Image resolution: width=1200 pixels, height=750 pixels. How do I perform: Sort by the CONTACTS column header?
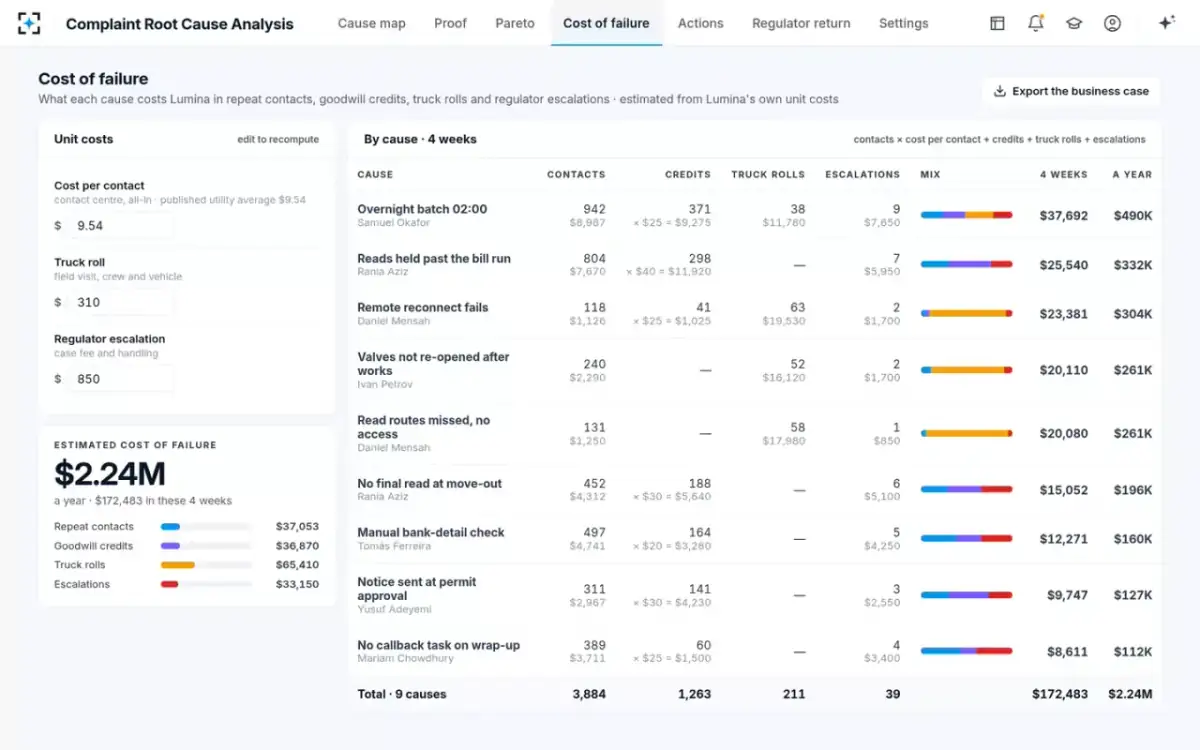(x=576, y=175)
